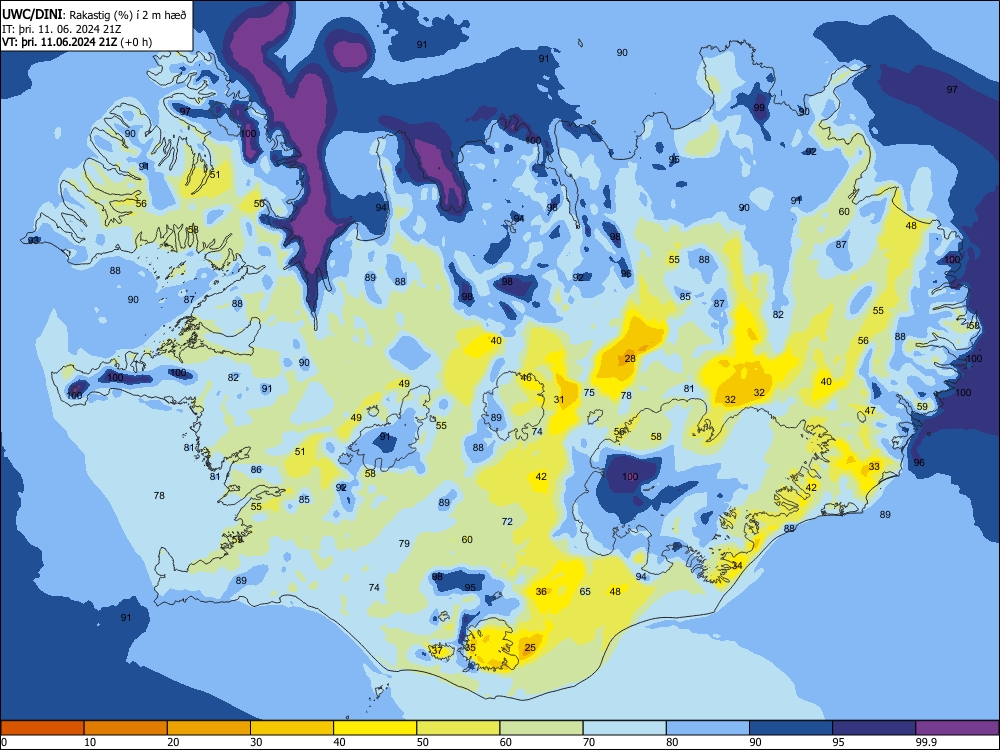Click the 50–60 pale yellow legend swatch

coord(458,728)
